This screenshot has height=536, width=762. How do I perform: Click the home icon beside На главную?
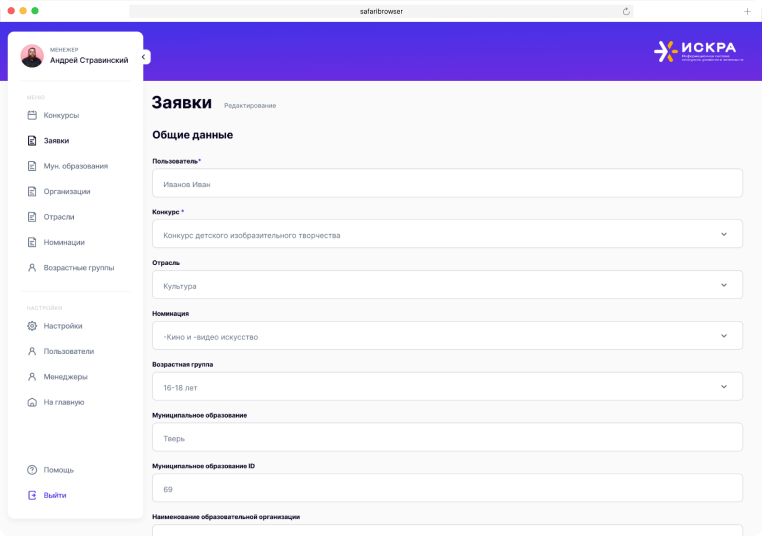[x=32, y=402]
